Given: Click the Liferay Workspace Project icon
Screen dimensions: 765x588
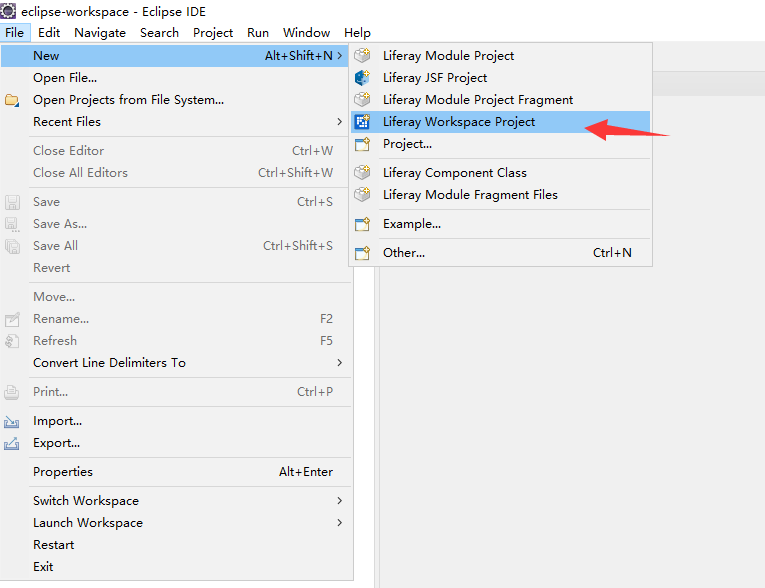Looking at the screenshot, I should pos(362,122).
